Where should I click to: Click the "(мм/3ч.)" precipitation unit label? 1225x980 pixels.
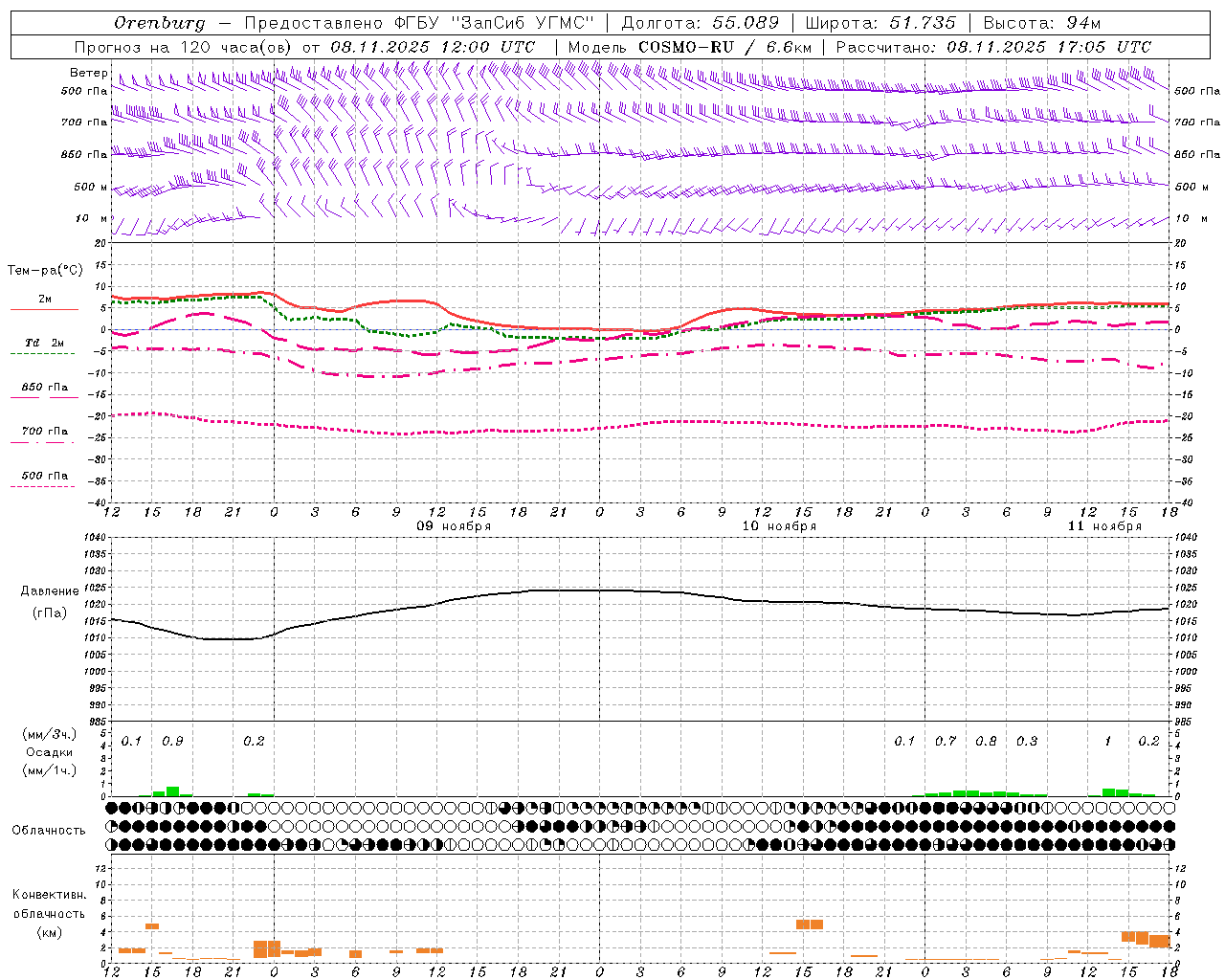point(51,734)
